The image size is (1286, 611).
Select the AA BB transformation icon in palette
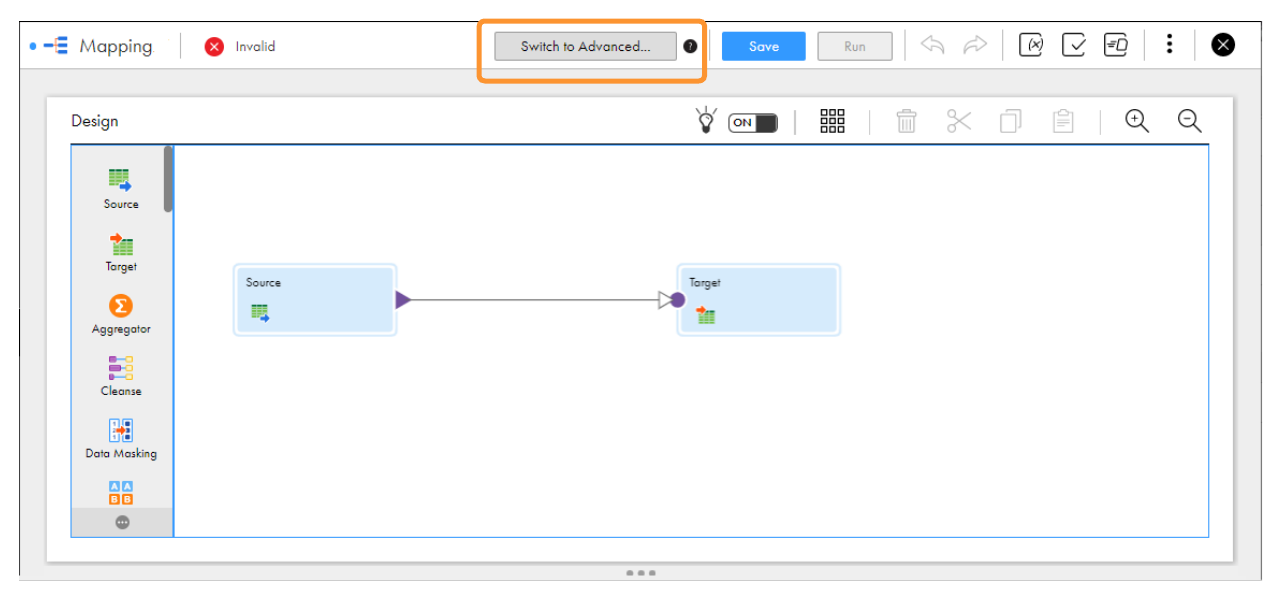pos(121,493)
